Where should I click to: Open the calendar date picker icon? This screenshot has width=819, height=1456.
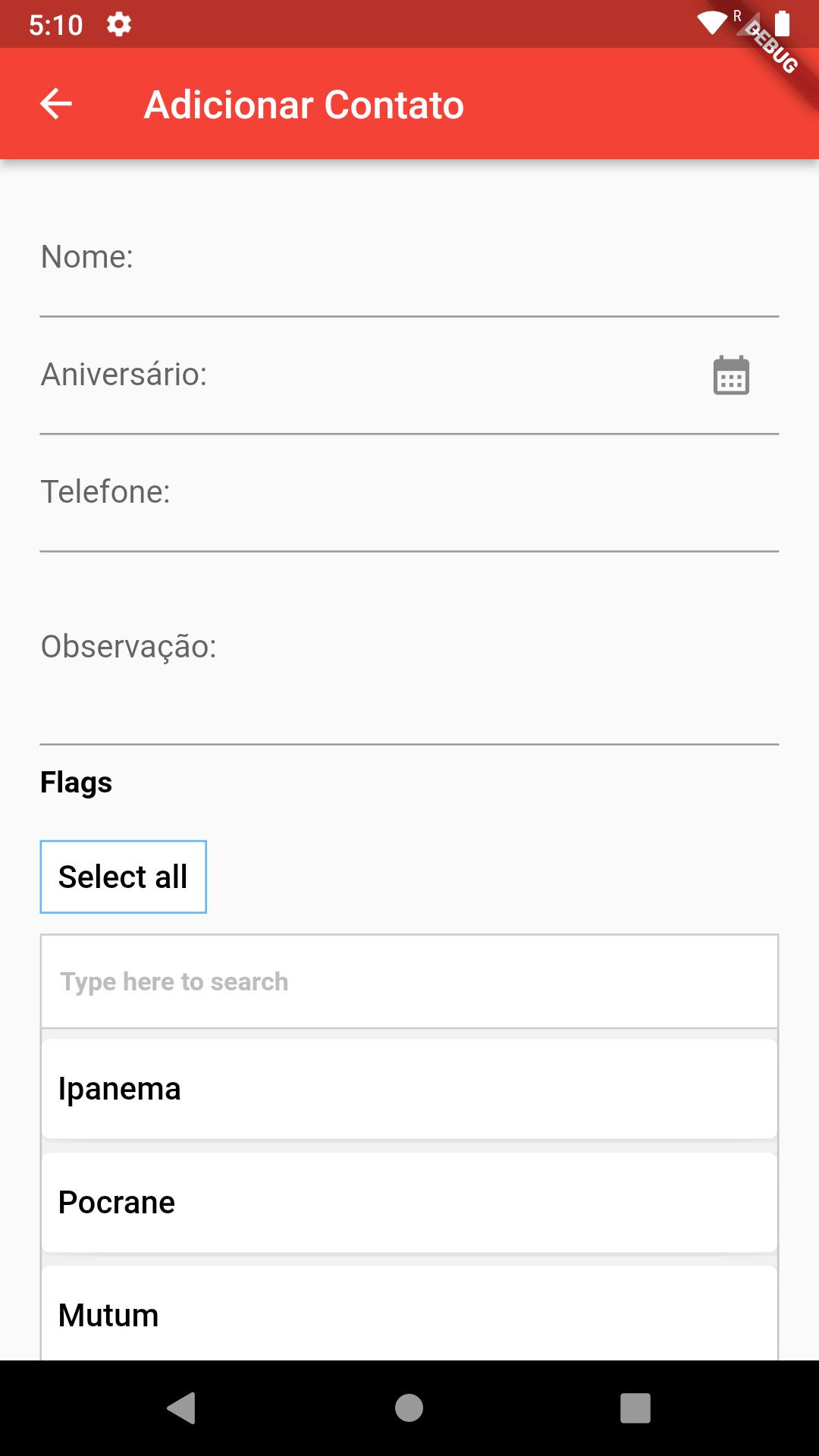[x=731, y=375]
